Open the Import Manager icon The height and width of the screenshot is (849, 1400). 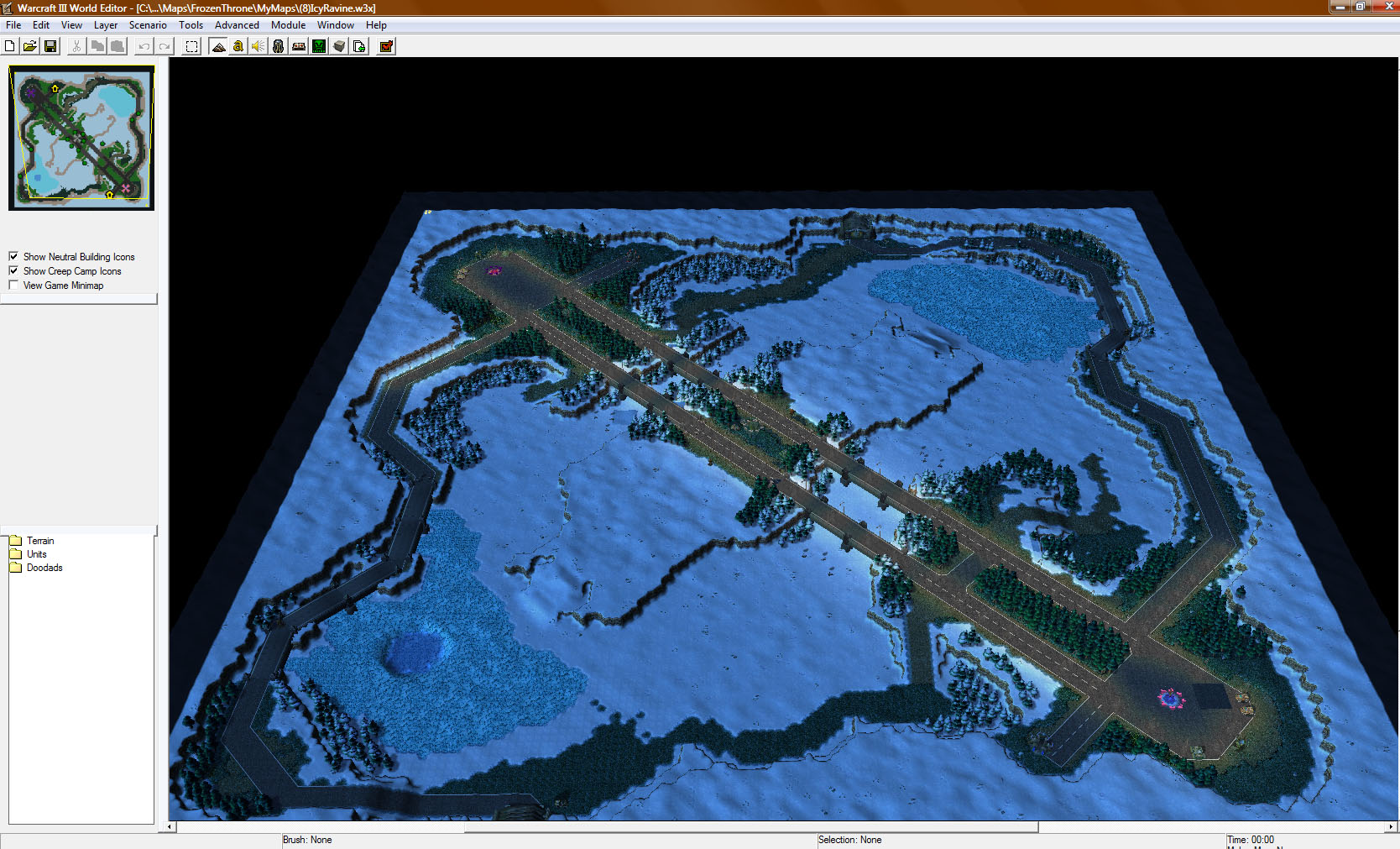359,46
